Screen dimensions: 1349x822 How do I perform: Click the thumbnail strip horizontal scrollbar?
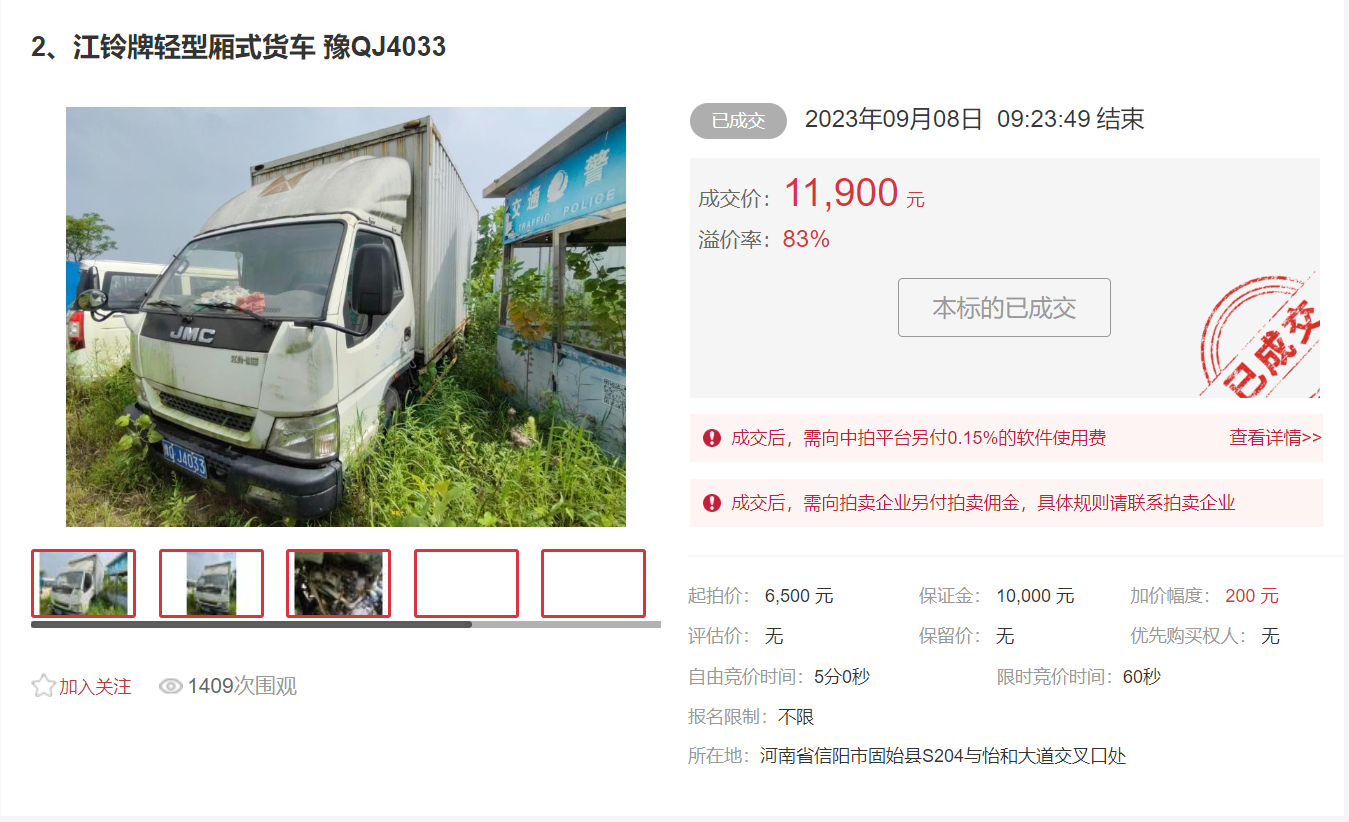[346, 625]
